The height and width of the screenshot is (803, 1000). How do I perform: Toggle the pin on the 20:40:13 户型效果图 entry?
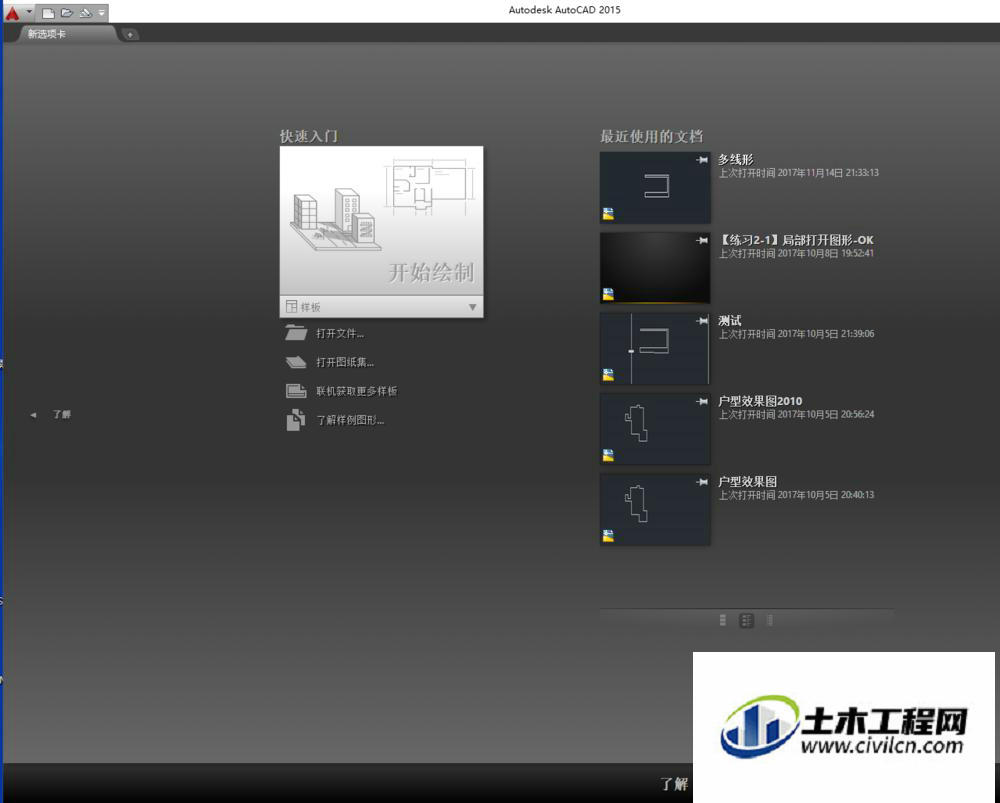tap(702, 482)
